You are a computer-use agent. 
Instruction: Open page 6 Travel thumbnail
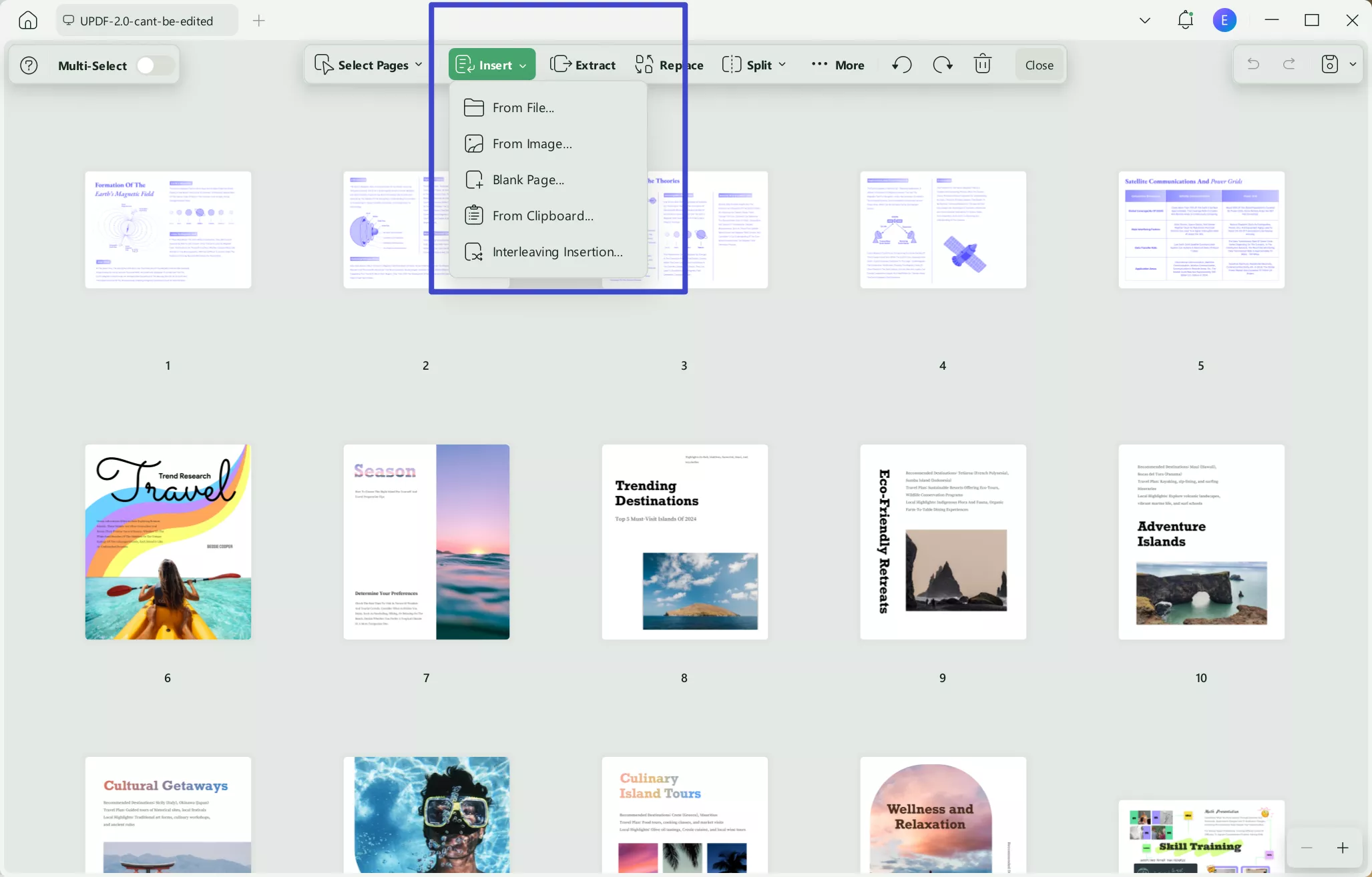click(x=168, y=542)
